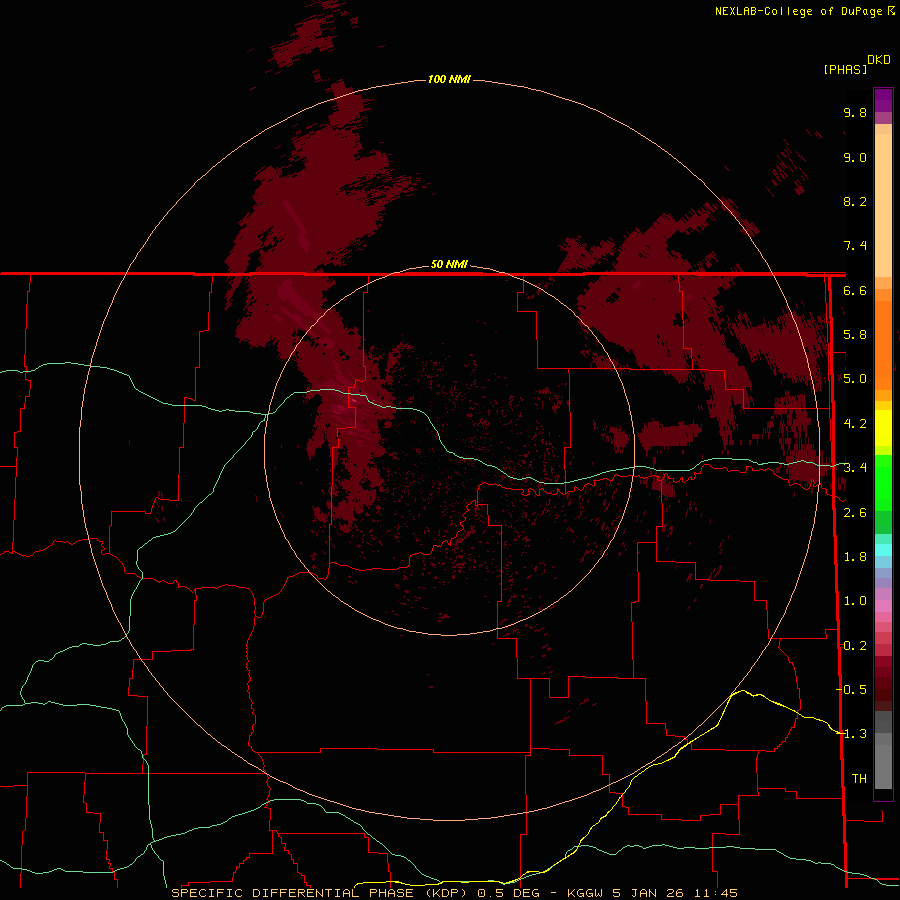This screenshot has width=900, height=900.
Task: Click the 0.2 value on color scale
Action: 855,646
